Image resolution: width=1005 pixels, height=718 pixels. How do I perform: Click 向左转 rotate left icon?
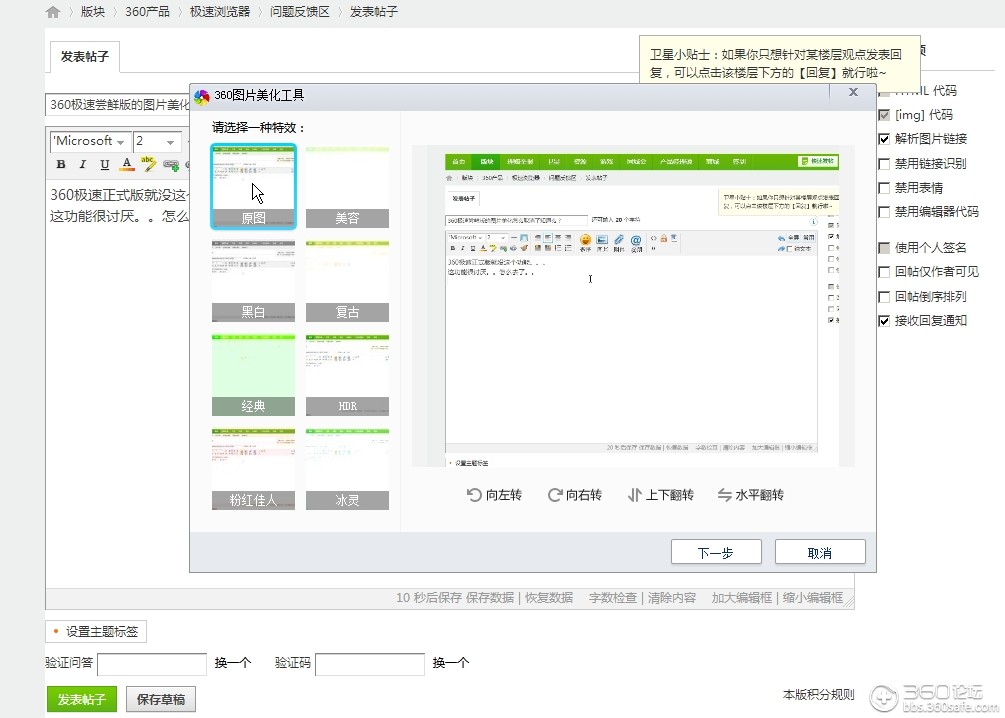[494, 495]
